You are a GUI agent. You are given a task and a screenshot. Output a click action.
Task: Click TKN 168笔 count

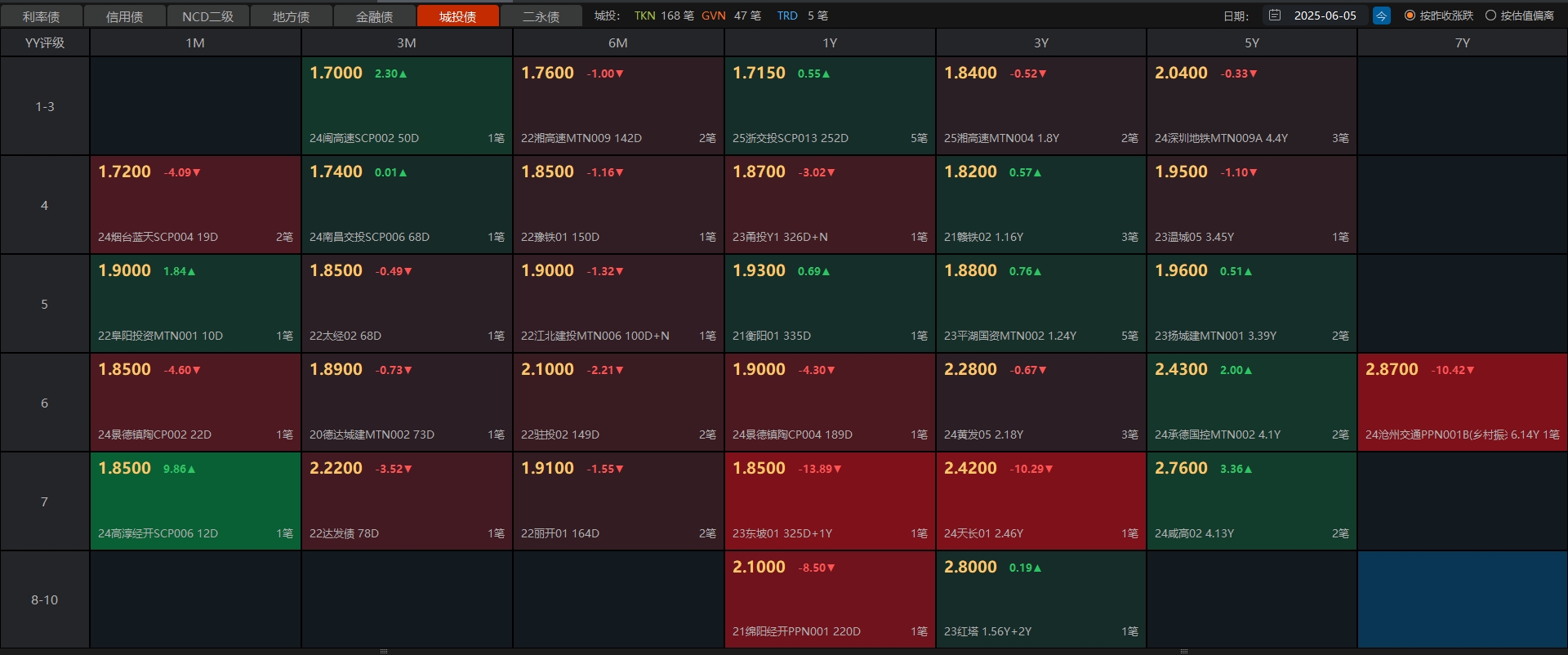(664, 16)
